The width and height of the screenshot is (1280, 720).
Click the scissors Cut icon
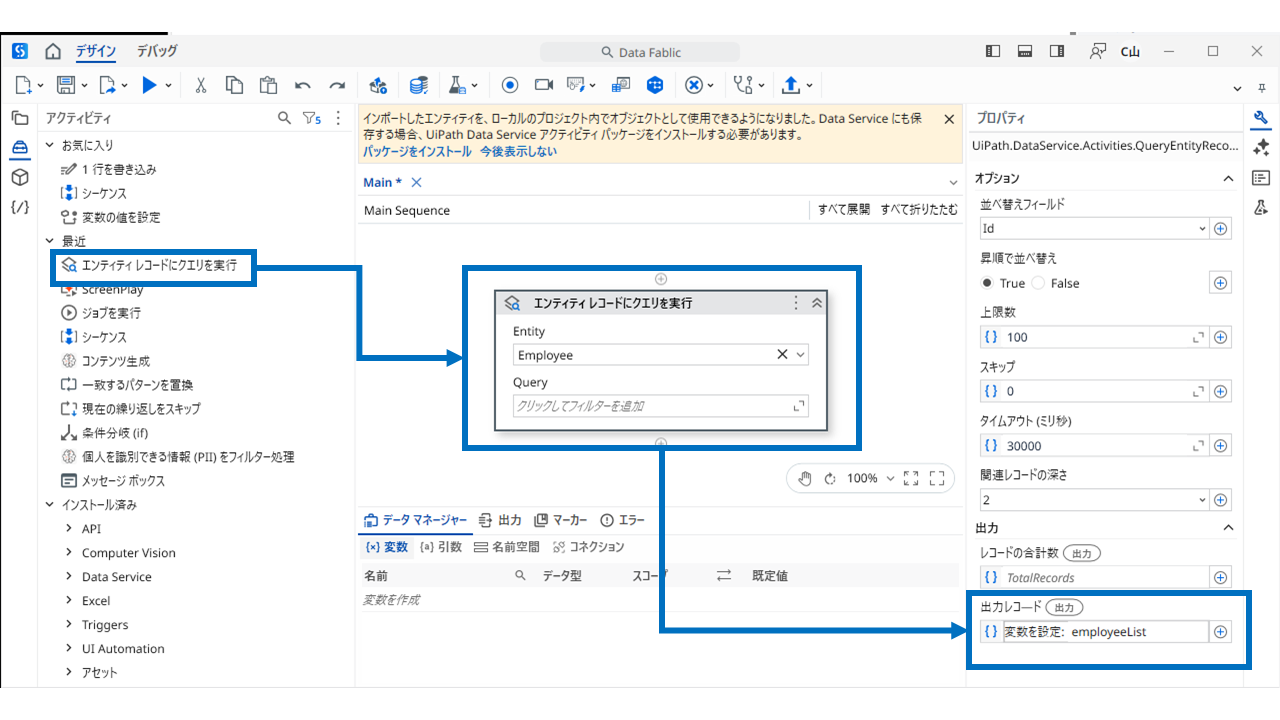[x=201, y=85]
